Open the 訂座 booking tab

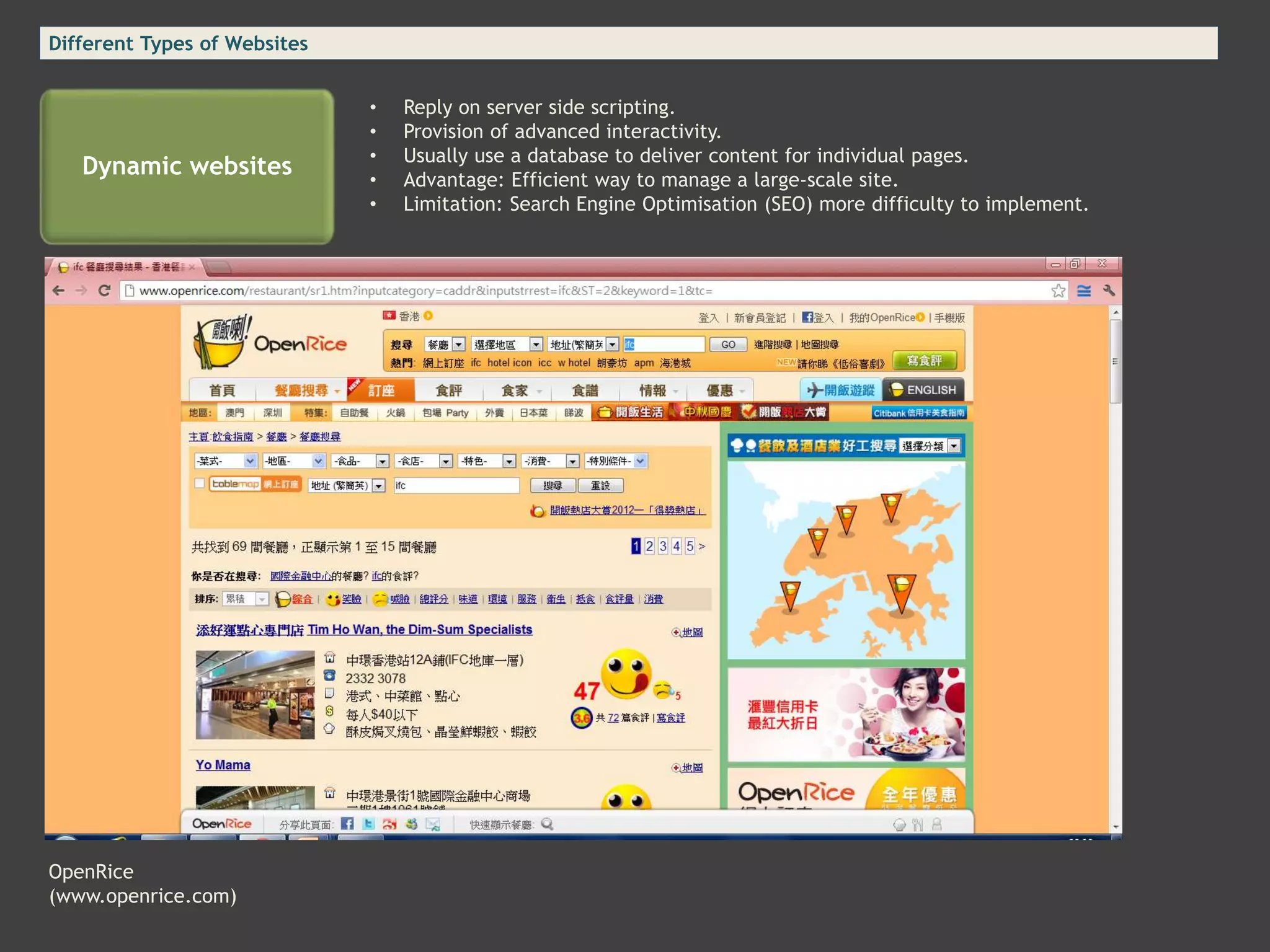(381, 390)
